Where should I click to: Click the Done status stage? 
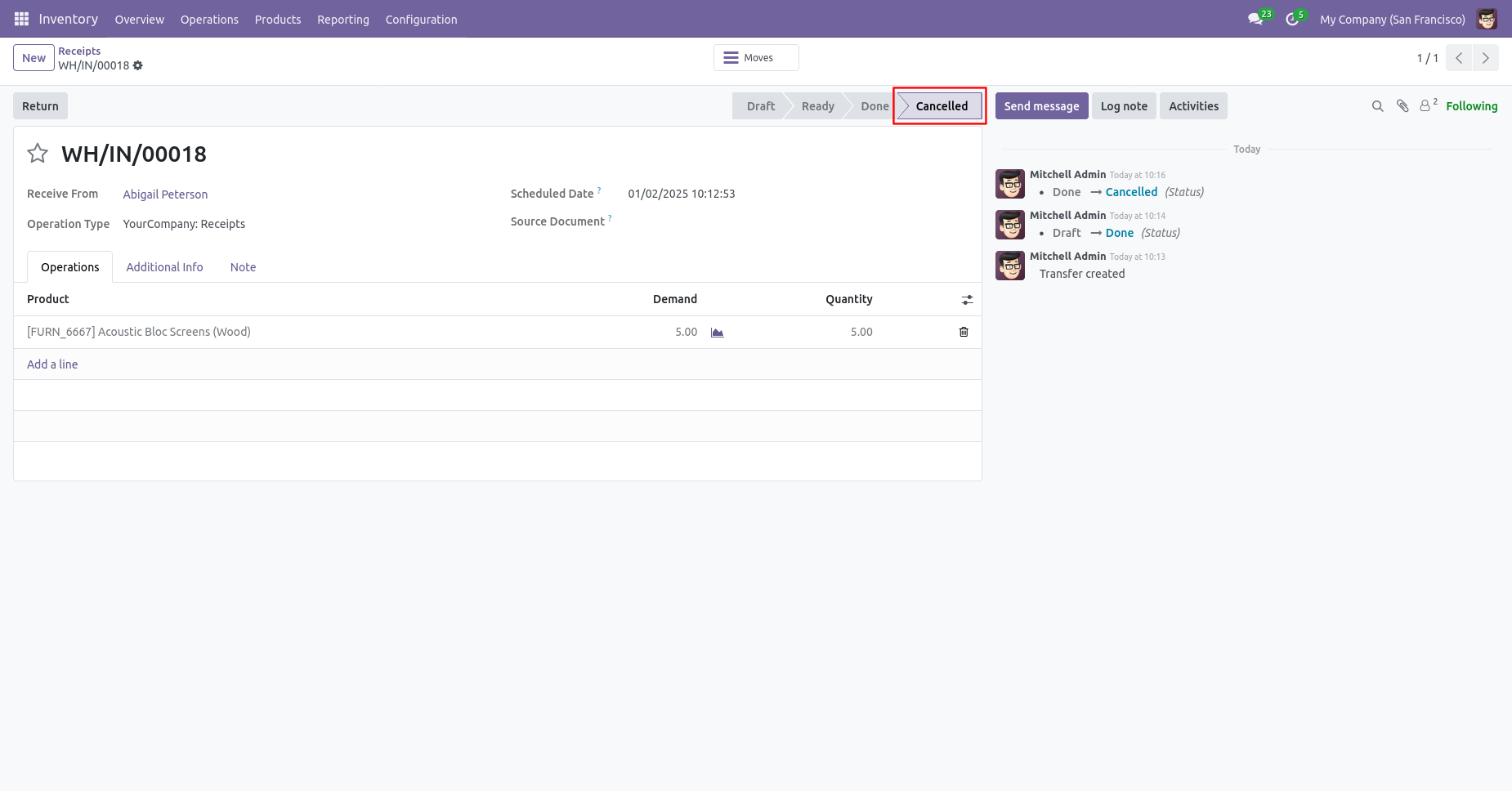(874, 106)
